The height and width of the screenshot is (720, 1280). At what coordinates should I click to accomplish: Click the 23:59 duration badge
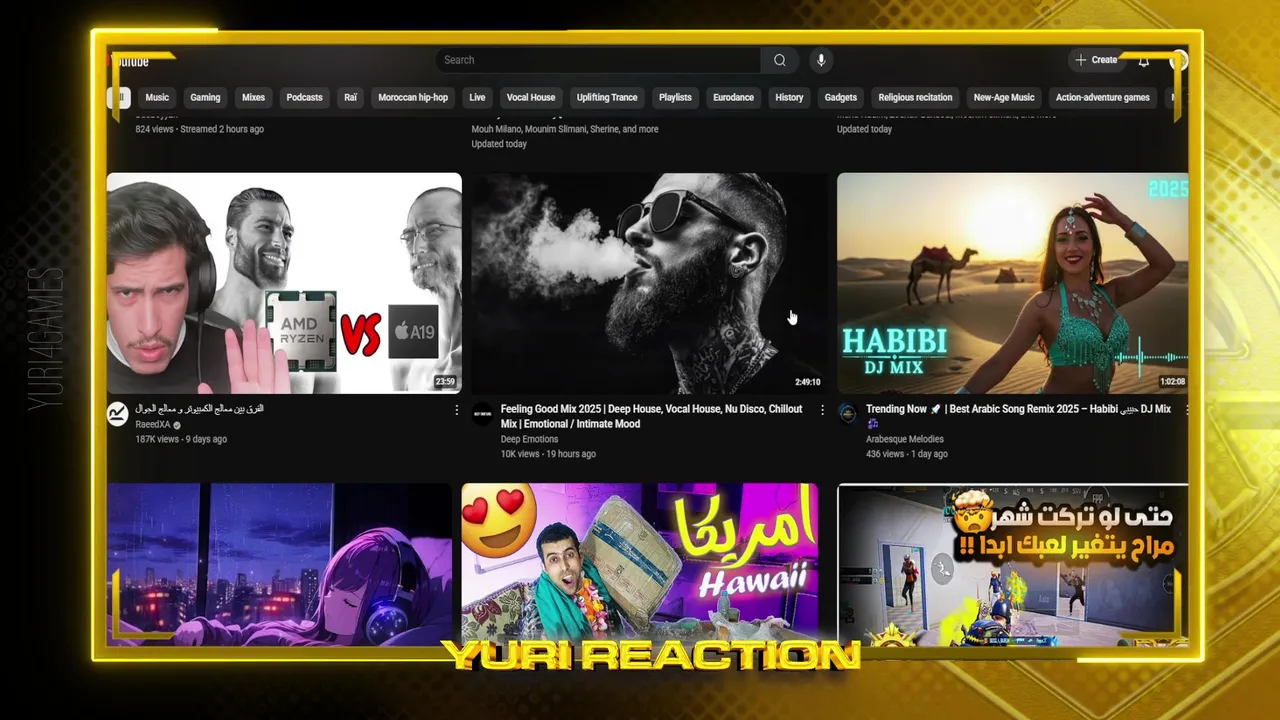pyautogui.click(x=445, y=382)
